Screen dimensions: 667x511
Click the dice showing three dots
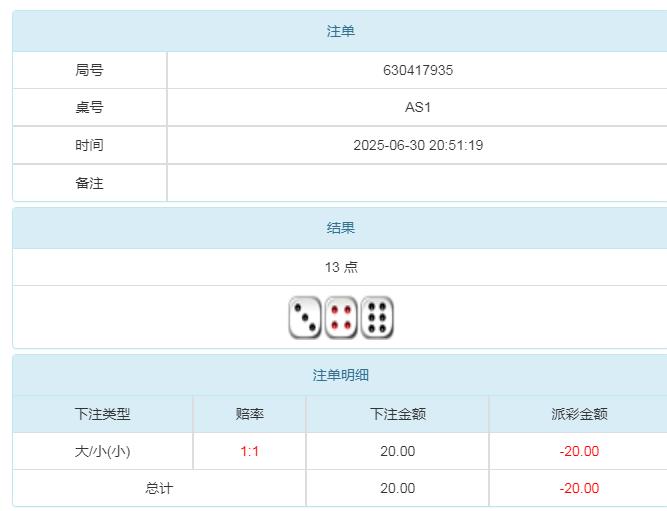[x=305, y=317]
